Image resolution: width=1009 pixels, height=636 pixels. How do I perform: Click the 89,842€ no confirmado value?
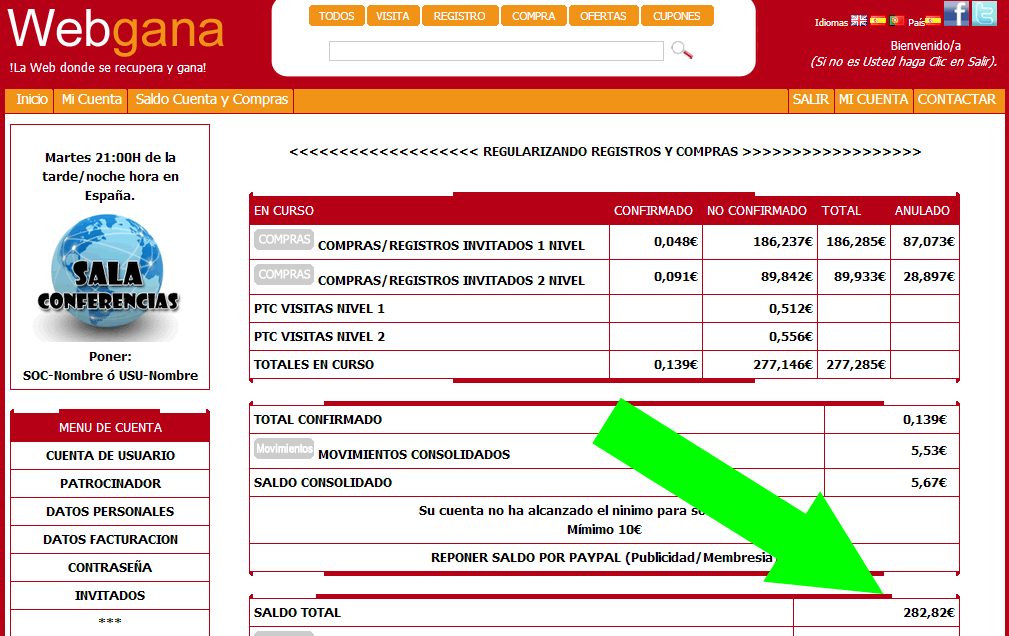[x=786, y=277]
